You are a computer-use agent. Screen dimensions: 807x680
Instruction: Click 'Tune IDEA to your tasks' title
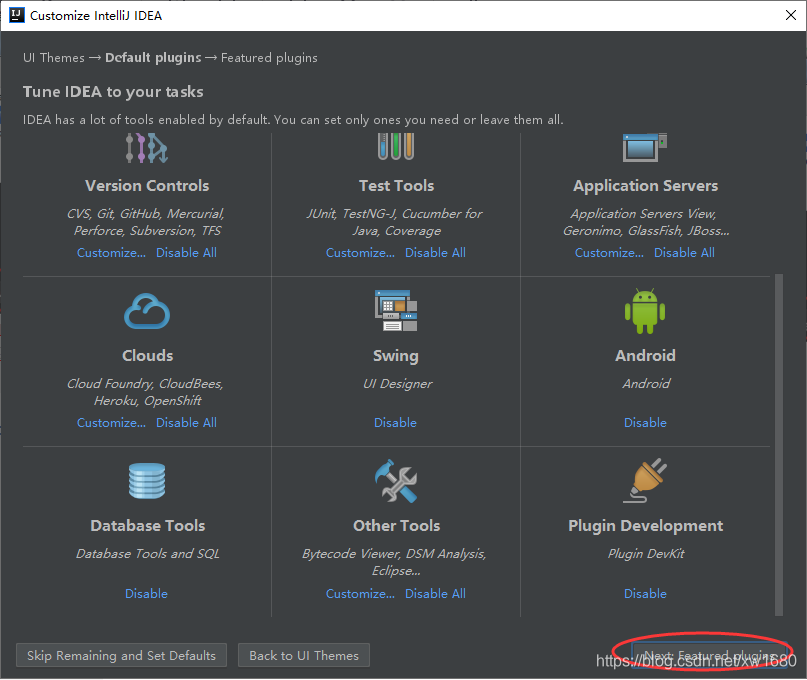click(113, 92)
